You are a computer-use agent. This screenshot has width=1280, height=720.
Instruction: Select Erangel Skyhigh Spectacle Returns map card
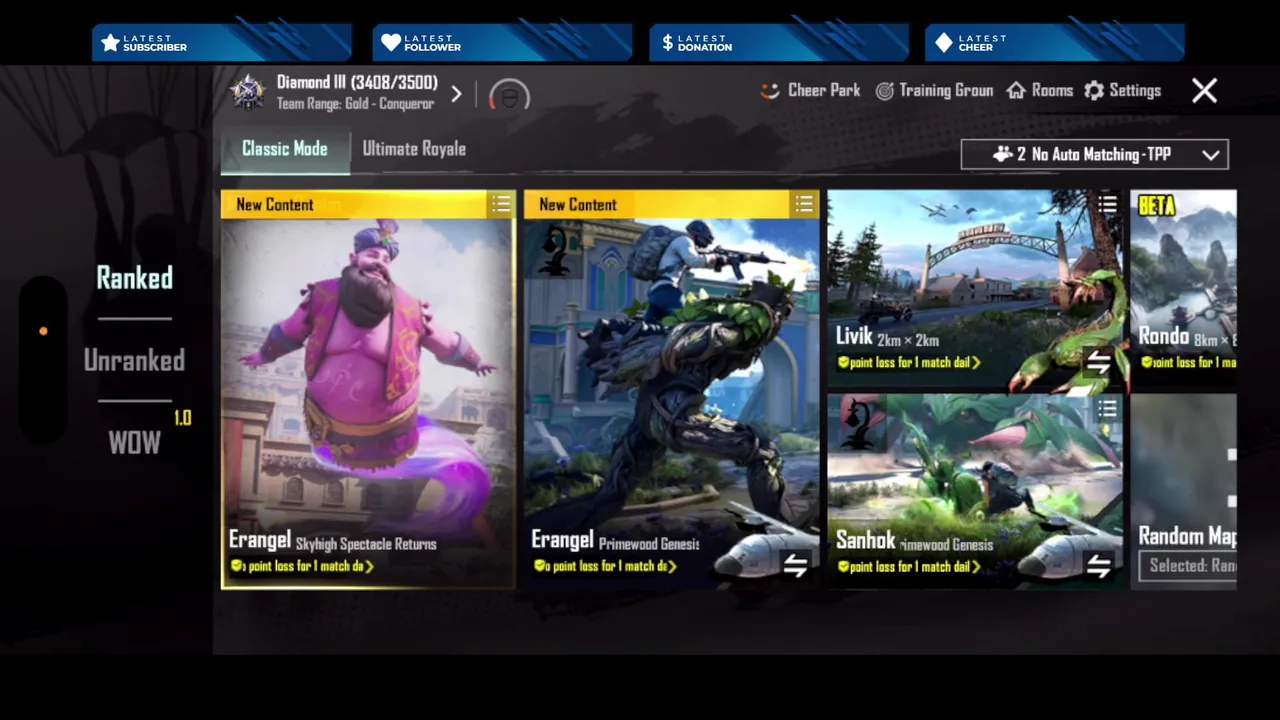[368, 389]
